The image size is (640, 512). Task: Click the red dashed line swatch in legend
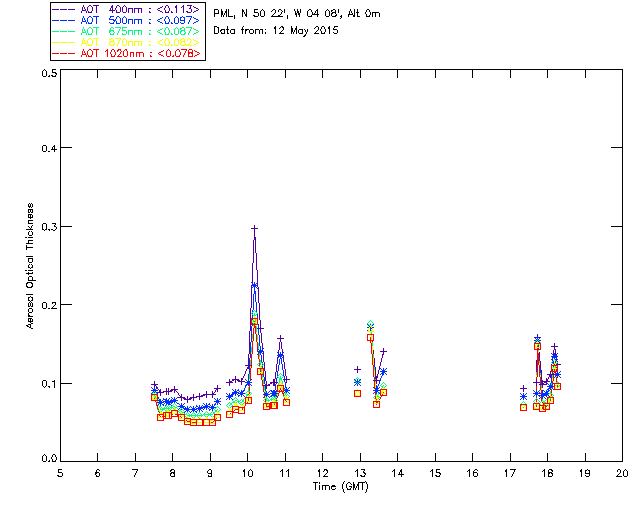tap(64, 53)
